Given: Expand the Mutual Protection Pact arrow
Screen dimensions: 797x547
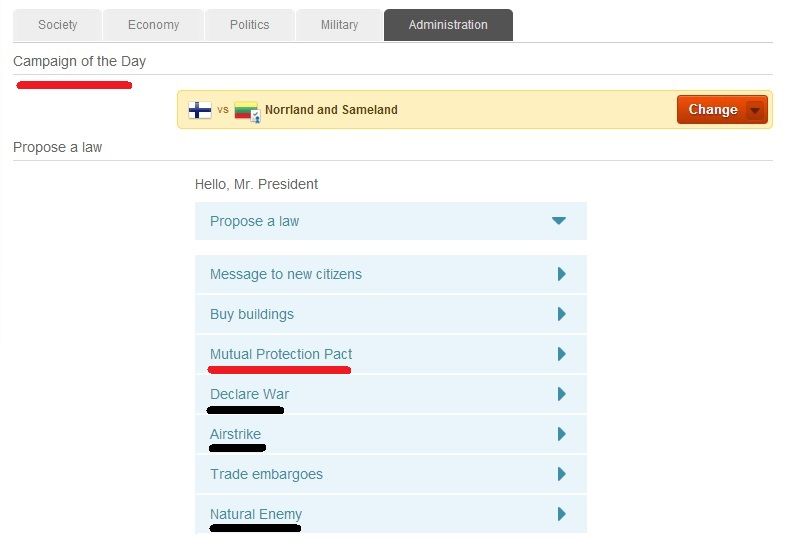Looking at the screenshot, I should click(x=562, y=354).
